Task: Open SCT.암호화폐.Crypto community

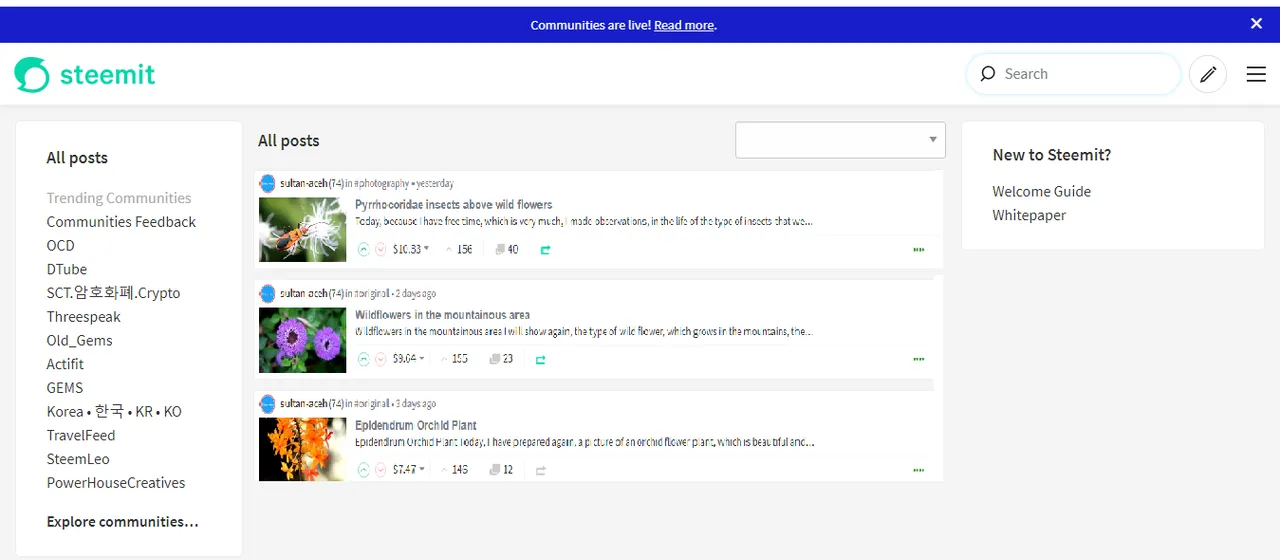Action: click(113, 293)
